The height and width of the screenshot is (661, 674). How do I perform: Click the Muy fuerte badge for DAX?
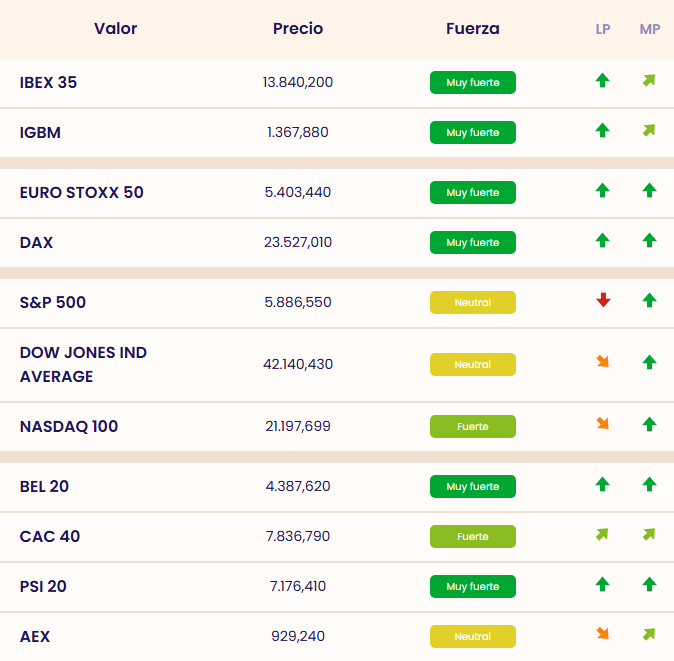click(x=472, y=242)
